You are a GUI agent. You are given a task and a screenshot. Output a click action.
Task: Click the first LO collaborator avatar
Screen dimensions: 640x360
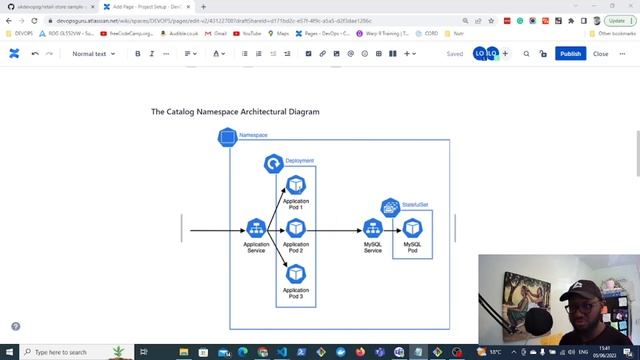479,53
